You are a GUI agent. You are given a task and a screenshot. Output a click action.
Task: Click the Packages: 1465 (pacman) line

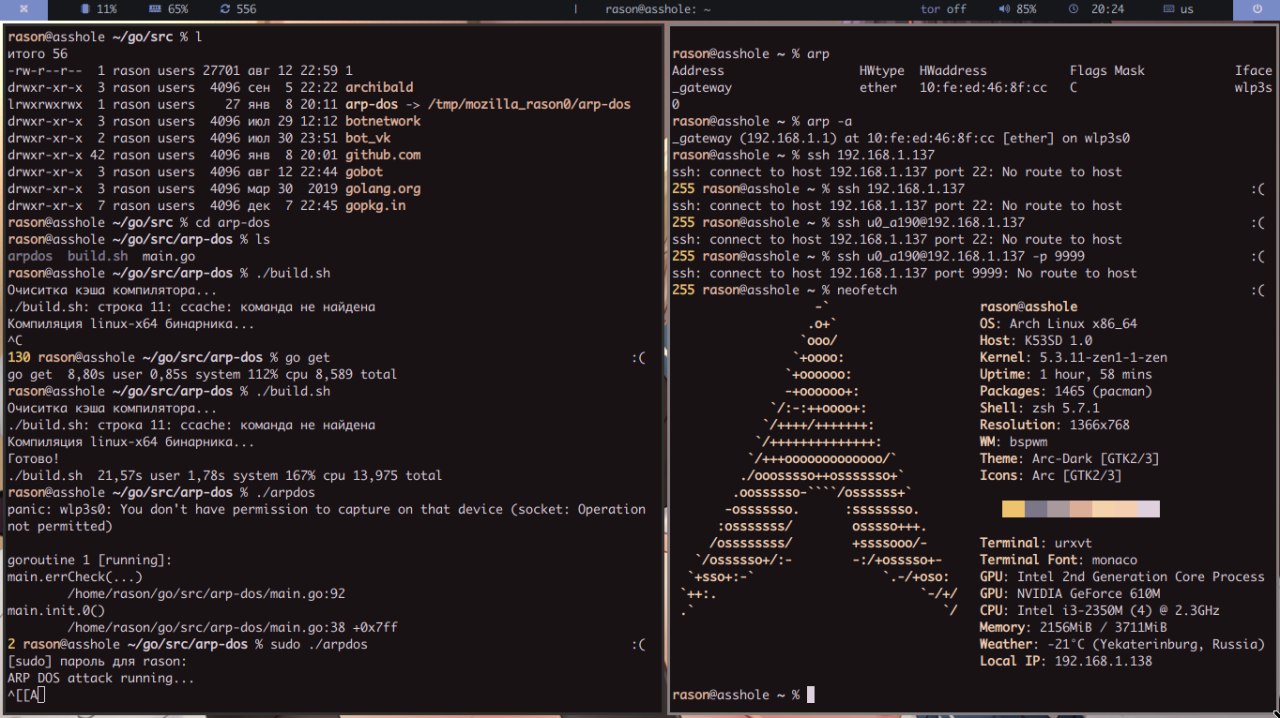pyautogui.click(x=1066, y=391)
